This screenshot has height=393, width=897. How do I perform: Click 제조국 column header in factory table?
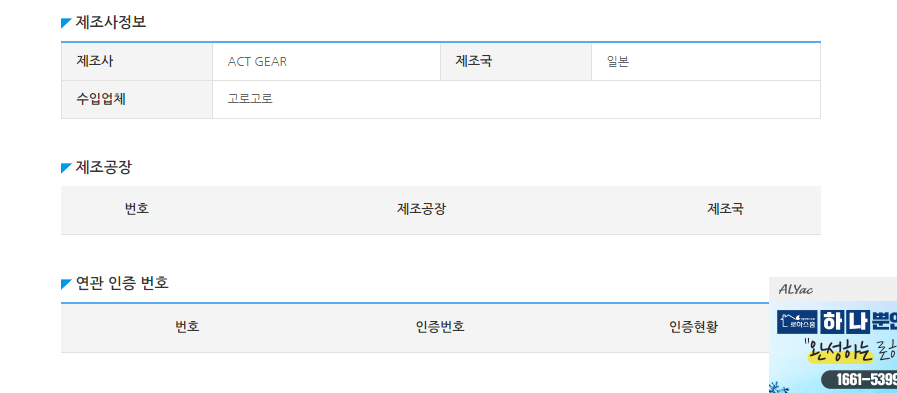pos(725,209)
